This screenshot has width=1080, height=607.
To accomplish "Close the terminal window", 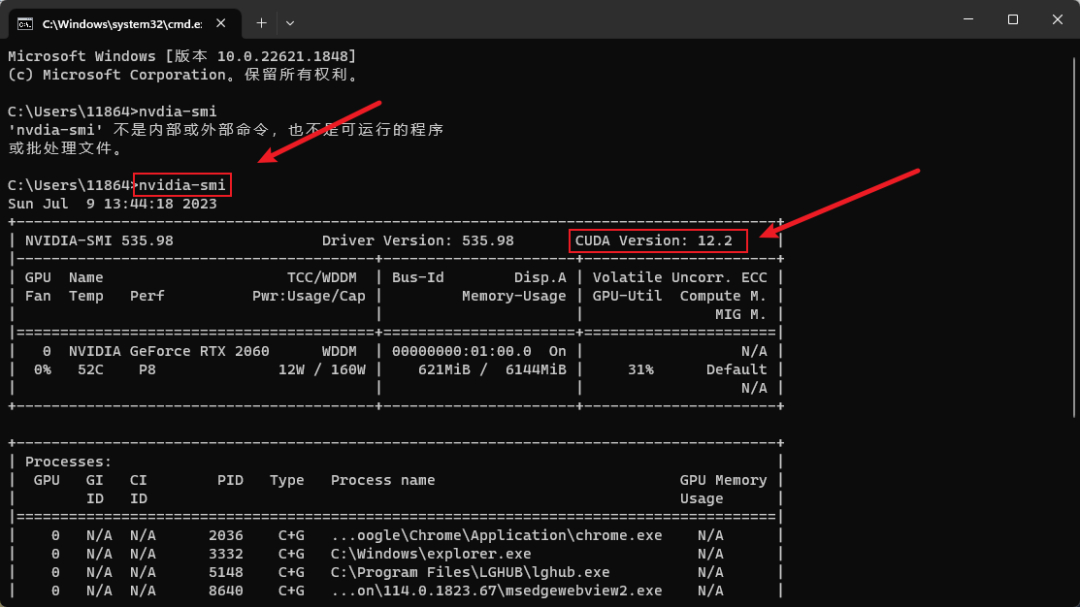I will [x=1057, y=19].
